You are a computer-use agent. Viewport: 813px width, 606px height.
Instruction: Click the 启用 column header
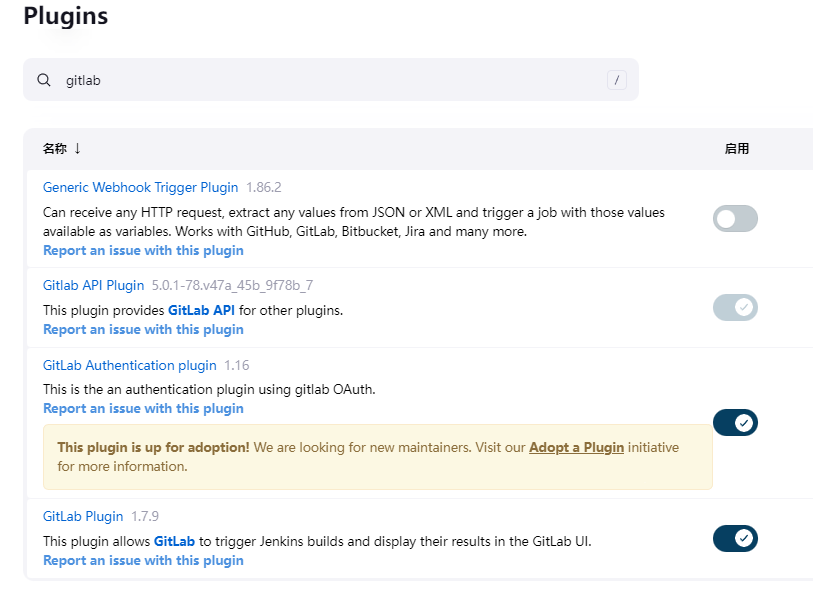tap(737, 148)
